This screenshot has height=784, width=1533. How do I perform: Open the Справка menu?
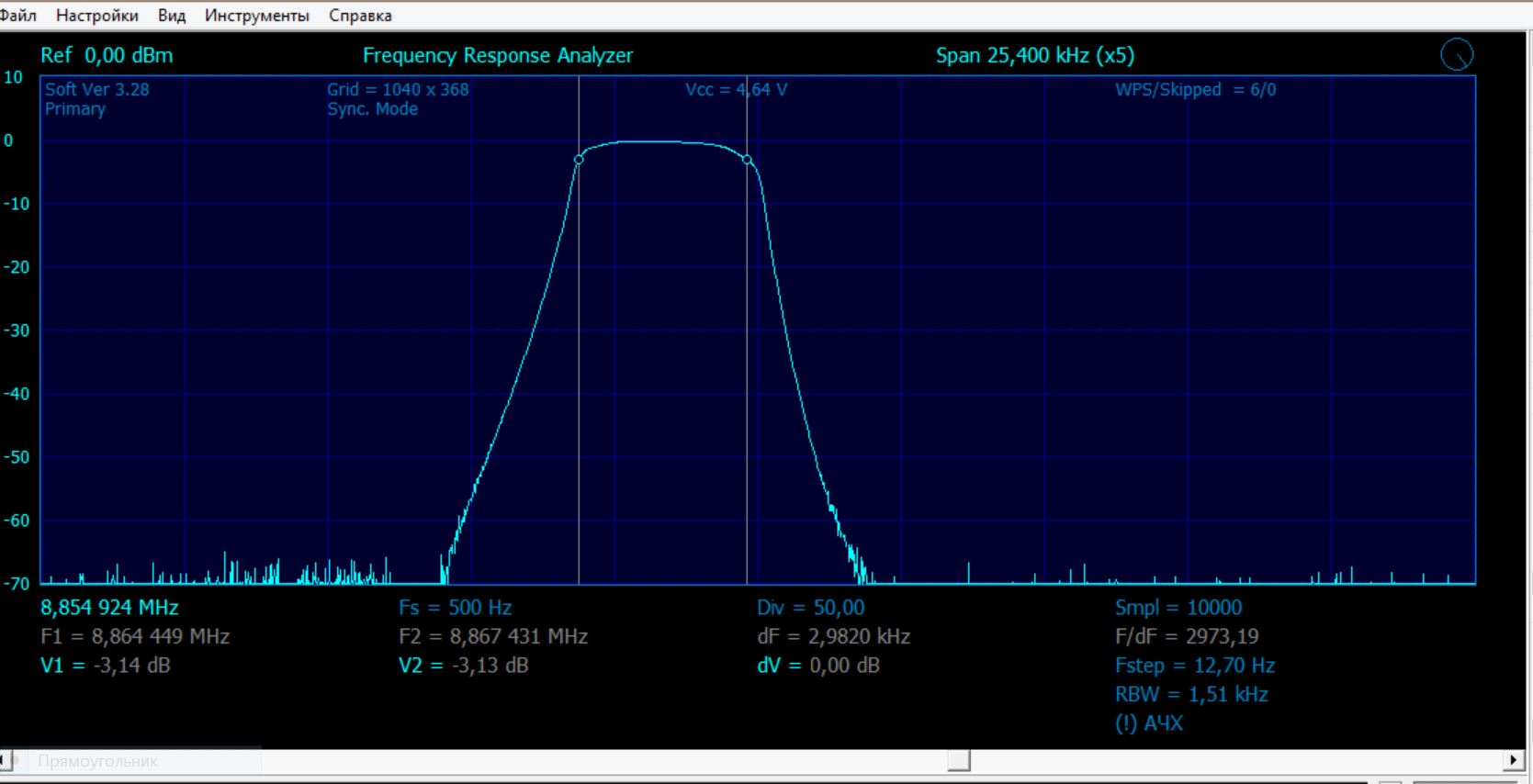(360, 16)
